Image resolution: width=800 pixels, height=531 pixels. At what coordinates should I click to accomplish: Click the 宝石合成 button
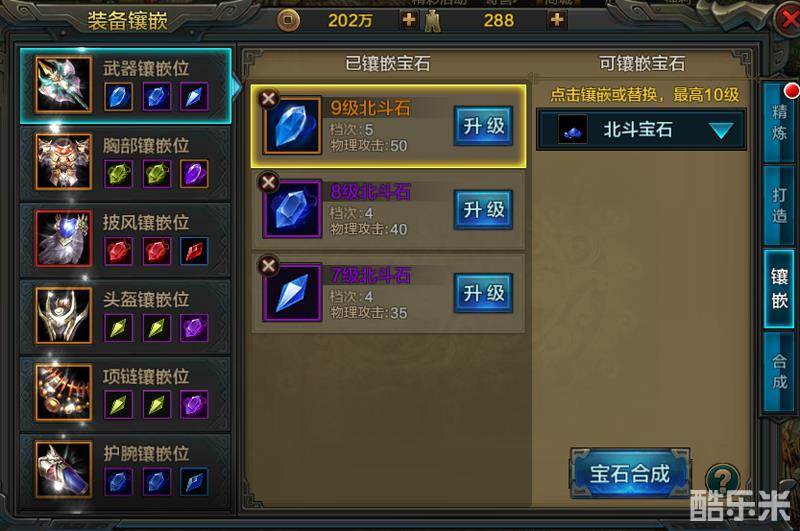[630, 474]
